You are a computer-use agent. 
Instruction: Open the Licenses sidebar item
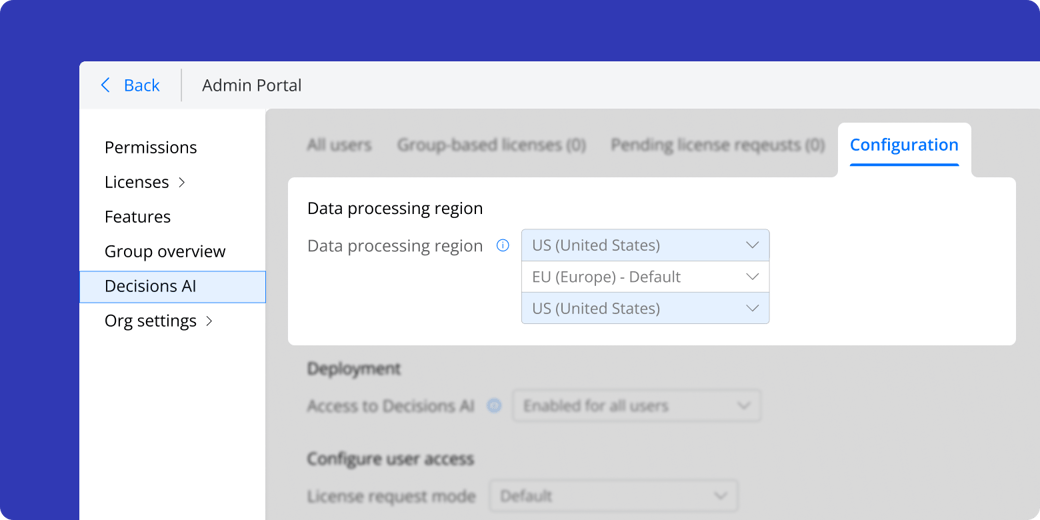[137, 182]
